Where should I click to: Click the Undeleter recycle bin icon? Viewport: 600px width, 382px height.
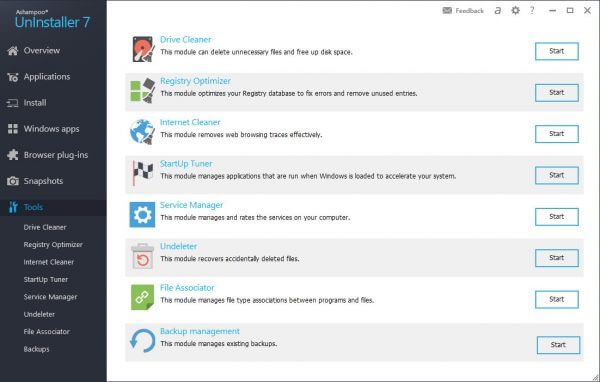click(142, 256)
